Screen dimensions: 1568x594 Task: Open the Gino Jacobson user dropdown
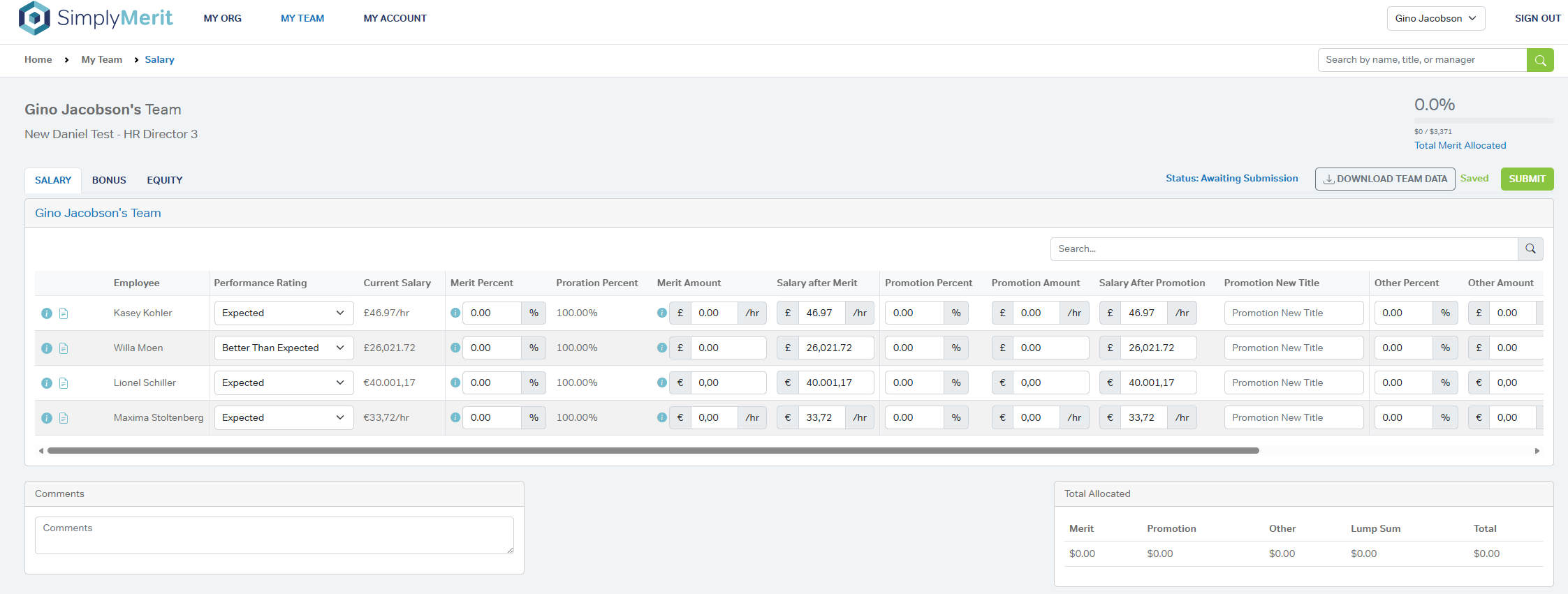tap(1435, 18)
